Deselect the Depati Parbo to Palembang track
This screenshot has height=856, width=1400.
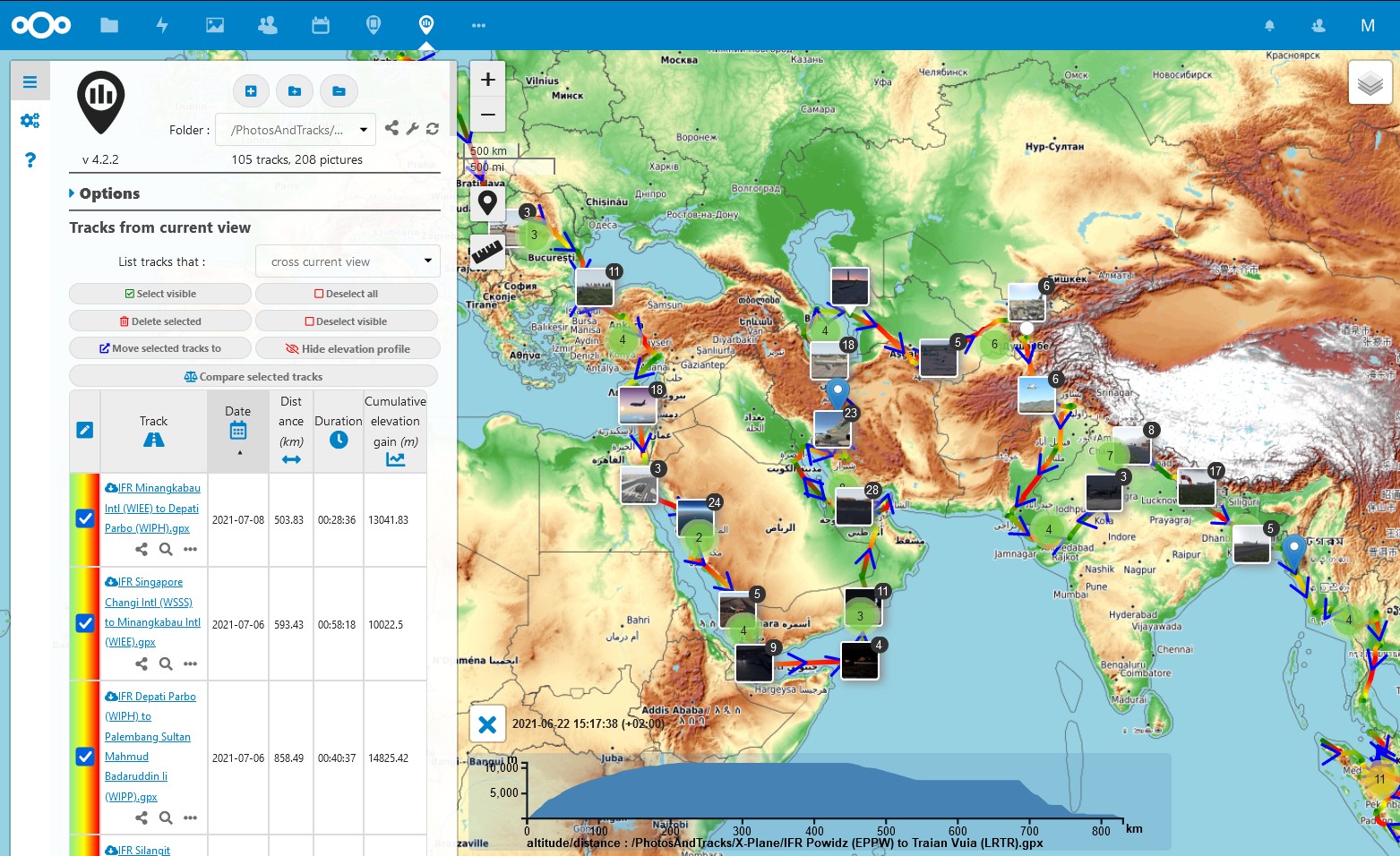point(85,757)
